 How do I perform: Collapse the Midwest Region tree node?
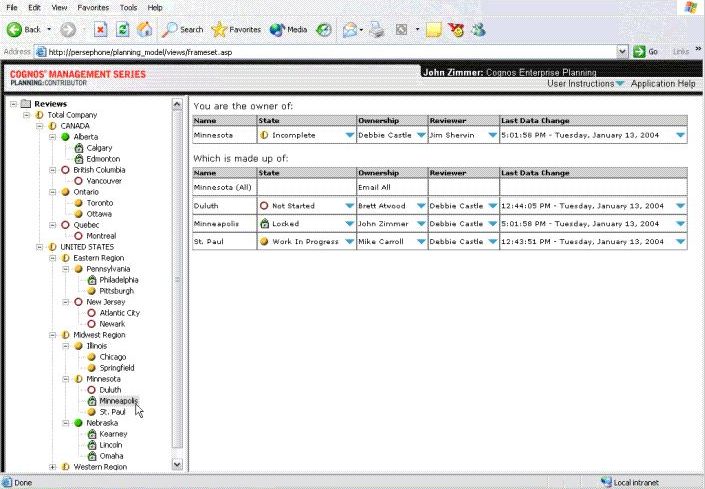53,335
